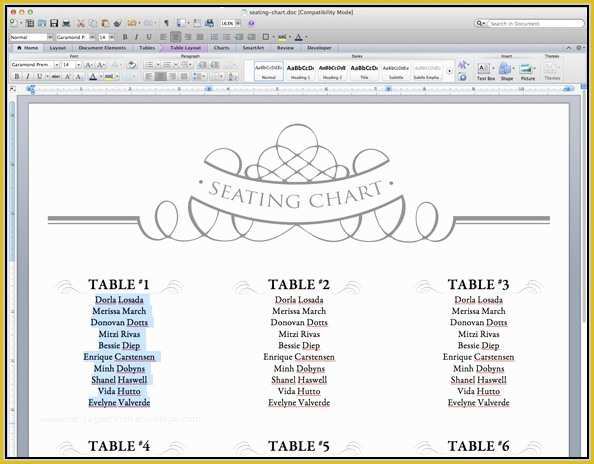Click the Clear Formatting icon
Screen dimensions: 594x464
coord(132,65)
